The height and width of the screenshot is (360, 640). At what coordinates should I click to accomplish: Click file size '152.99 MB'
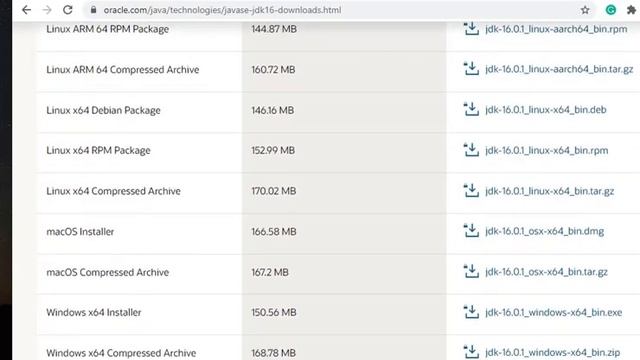pyautogui.click(x=273, y=150)
